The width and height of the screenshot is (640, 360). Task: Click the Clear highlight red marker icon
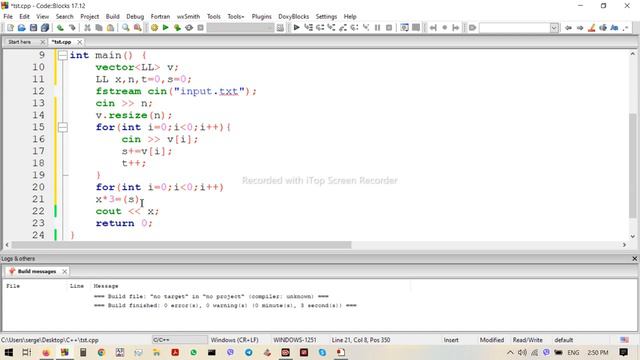(591, 28)
